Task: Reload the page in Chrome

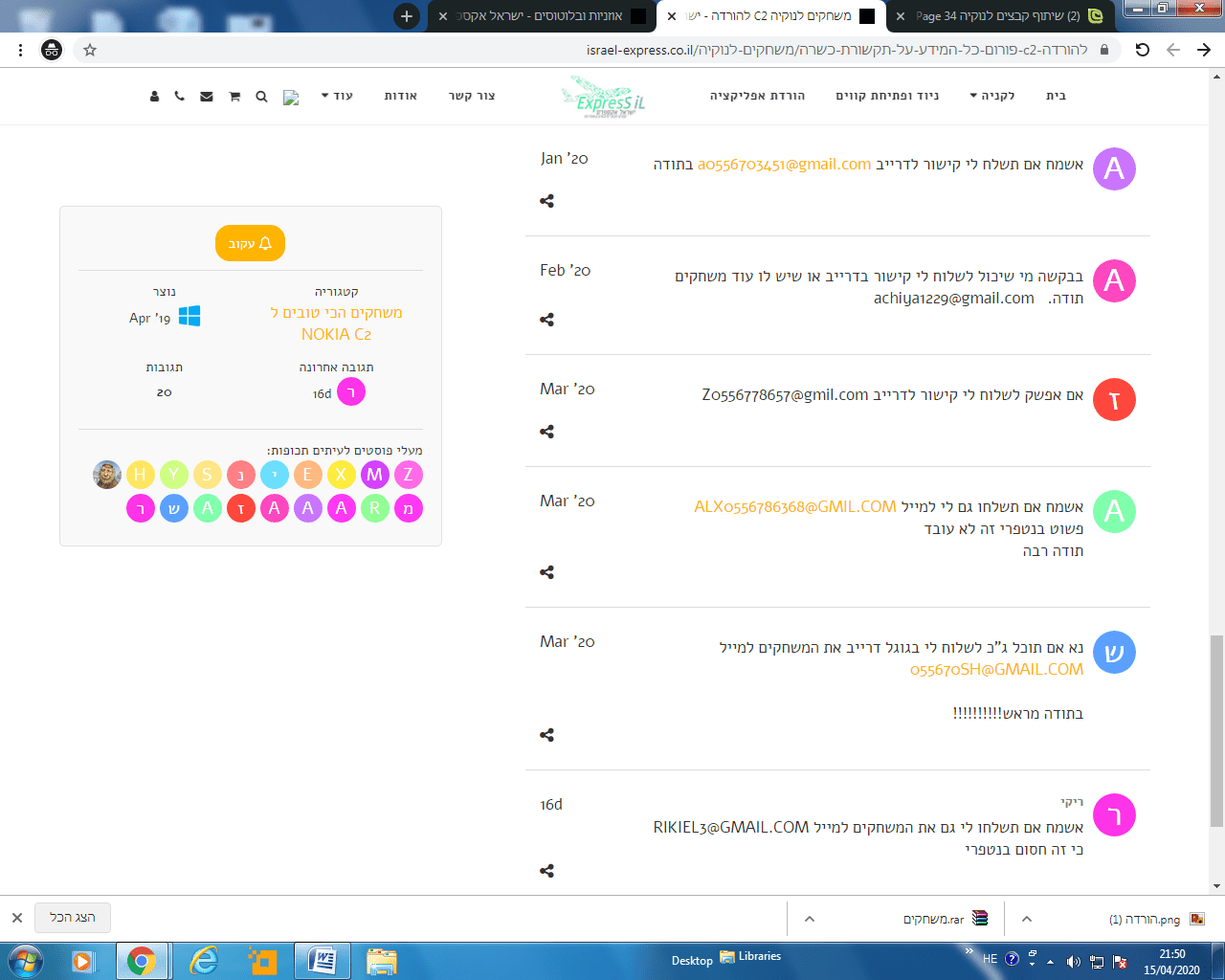Action: [x=1143, y=50]
